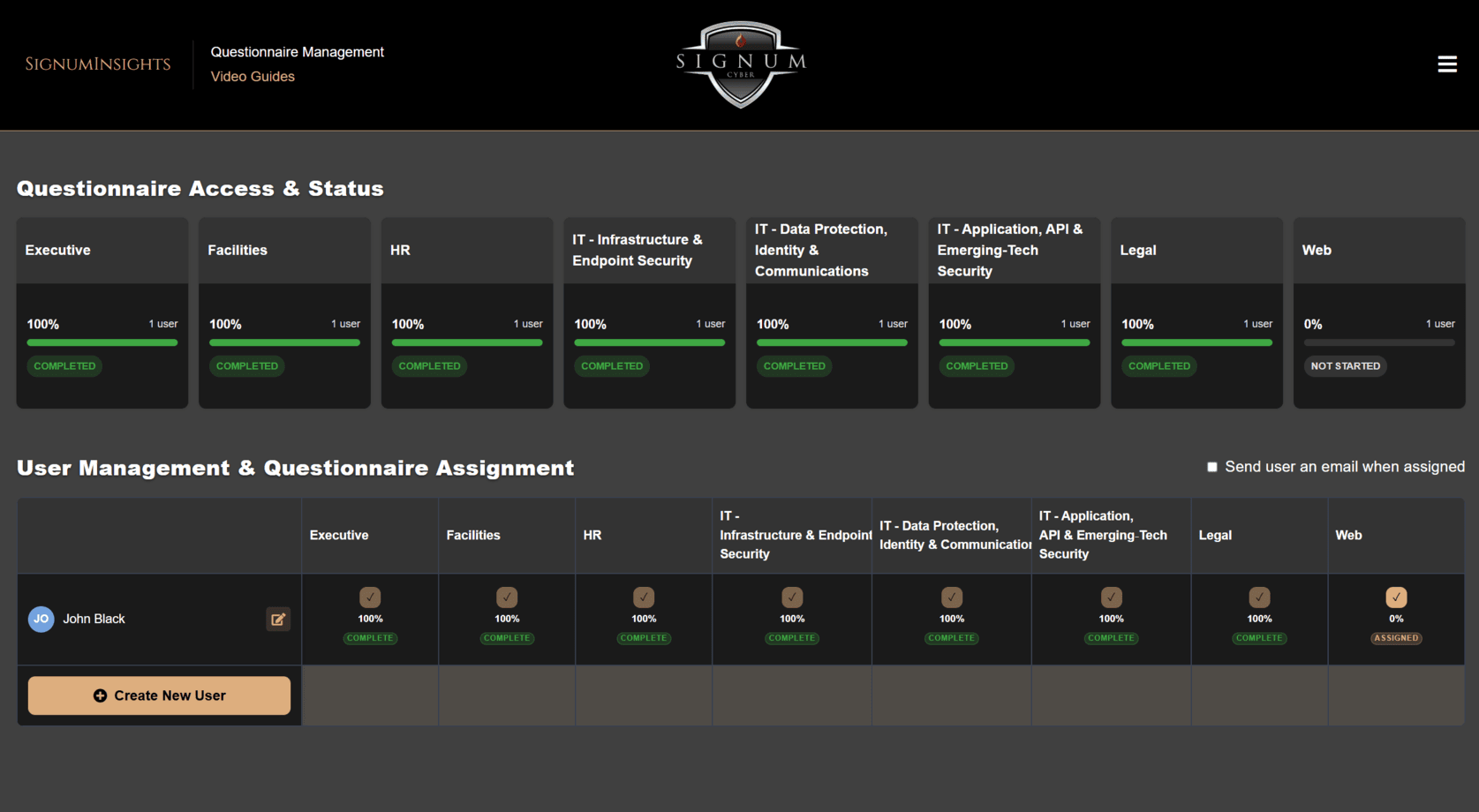
Task: Click the ASSIGNED badge in Web column
Action: 1396,638
